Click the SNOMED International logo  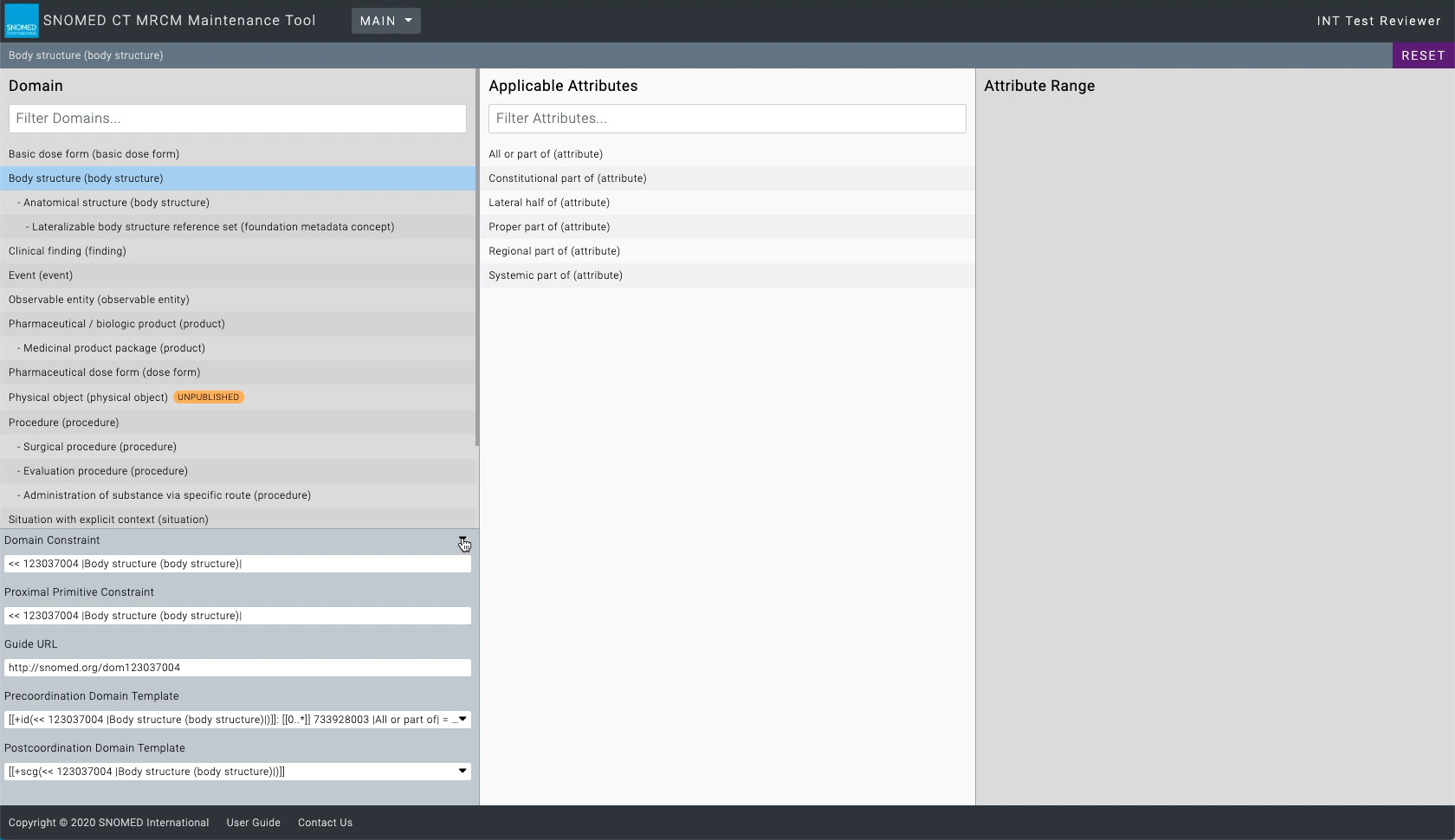coord(22,21)
